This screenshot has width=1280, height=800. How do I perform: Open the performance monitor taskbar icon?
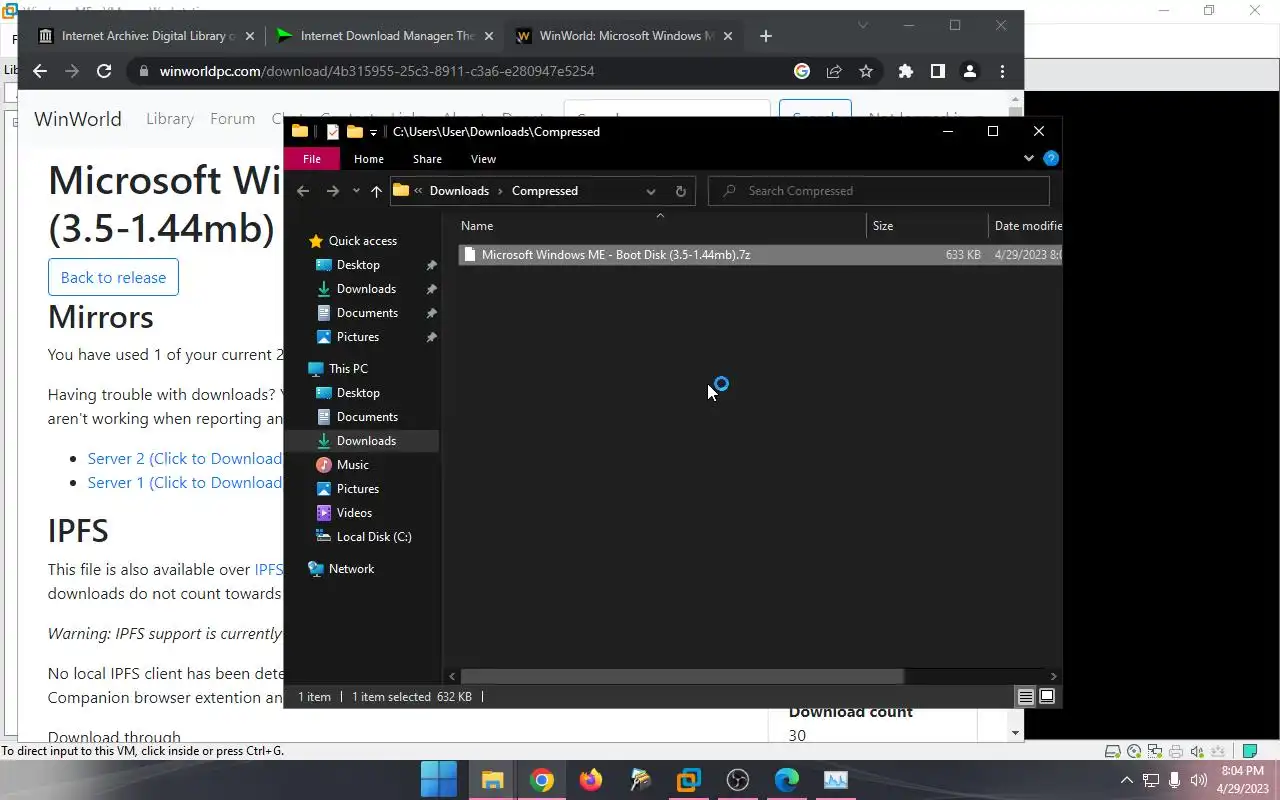coord(835,780)
